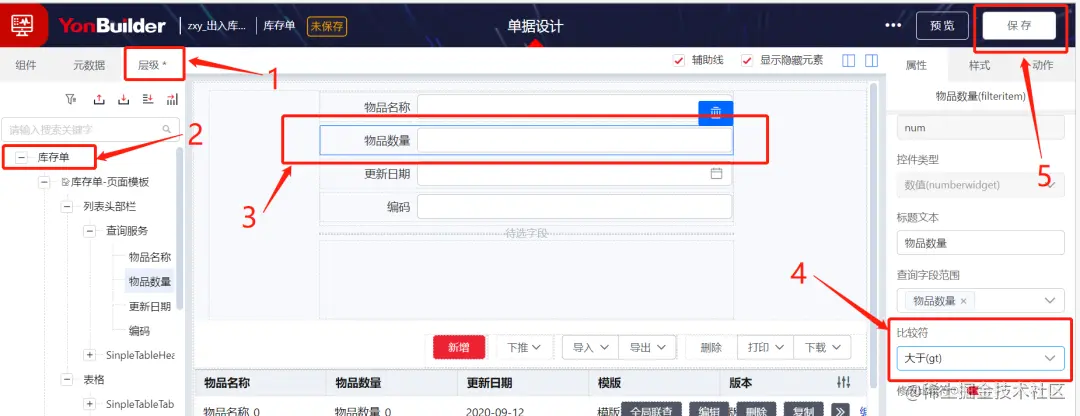Click the right split layout icon

(x=871, y=61)
